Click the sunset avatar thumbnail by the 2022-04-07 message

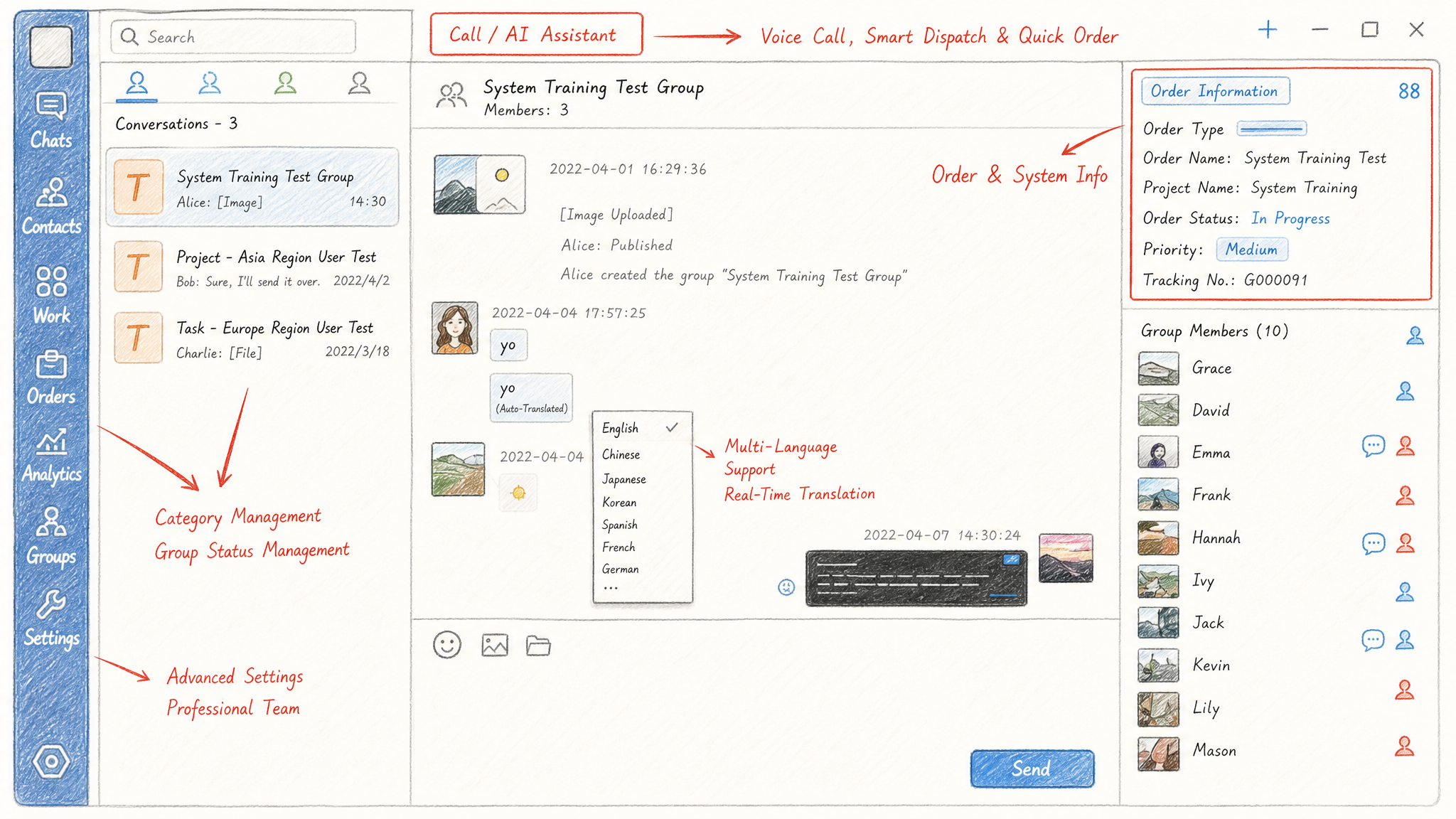pos(1066,558)
